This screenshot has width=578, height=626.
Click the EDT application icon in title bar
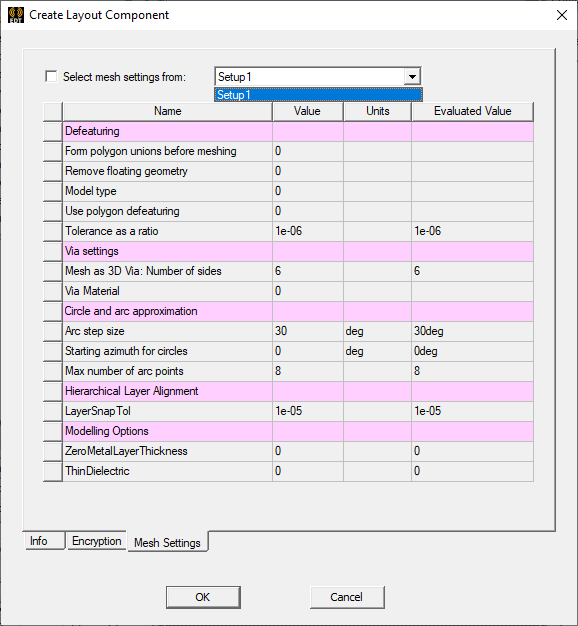coord(16,15)
